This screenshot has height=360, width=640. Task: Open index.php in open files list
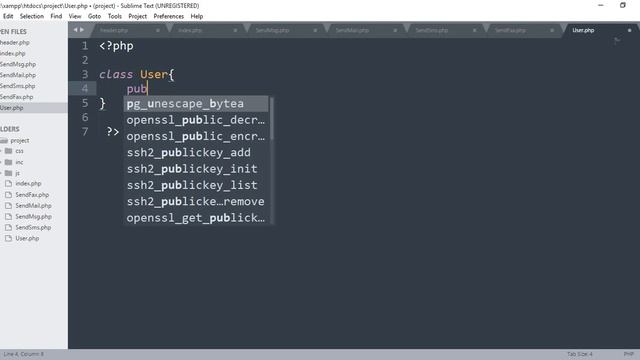[x=13, y=53]
